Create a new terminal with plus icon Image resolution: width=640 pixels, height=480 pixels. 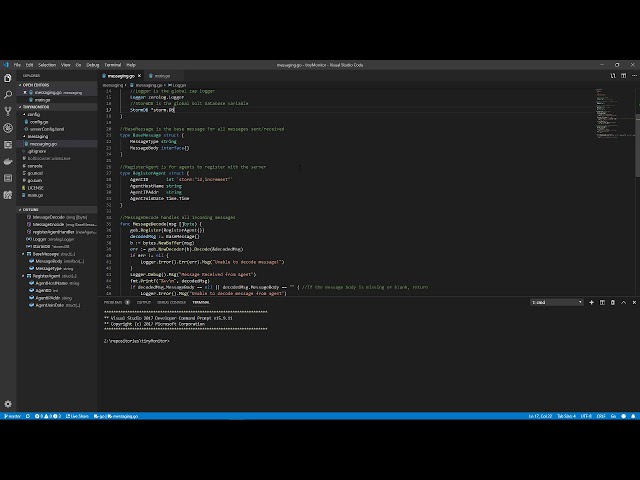(591, 302)
